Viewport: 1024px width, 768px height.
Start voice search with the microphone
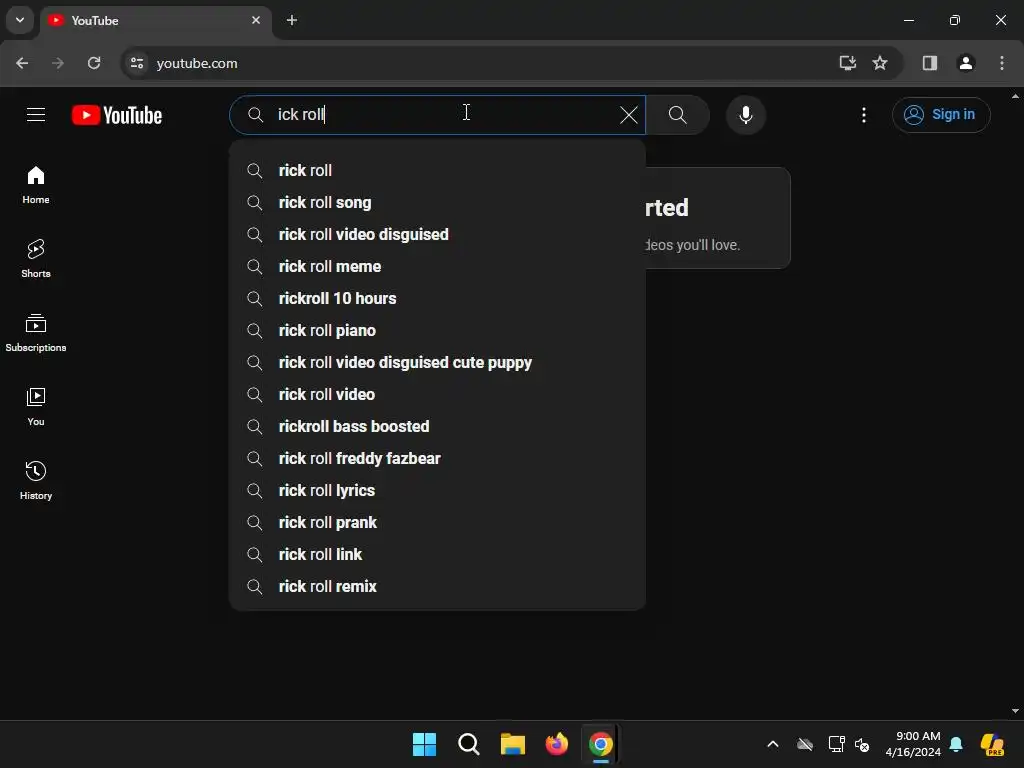pyautogui.click(x=745, y=115)
